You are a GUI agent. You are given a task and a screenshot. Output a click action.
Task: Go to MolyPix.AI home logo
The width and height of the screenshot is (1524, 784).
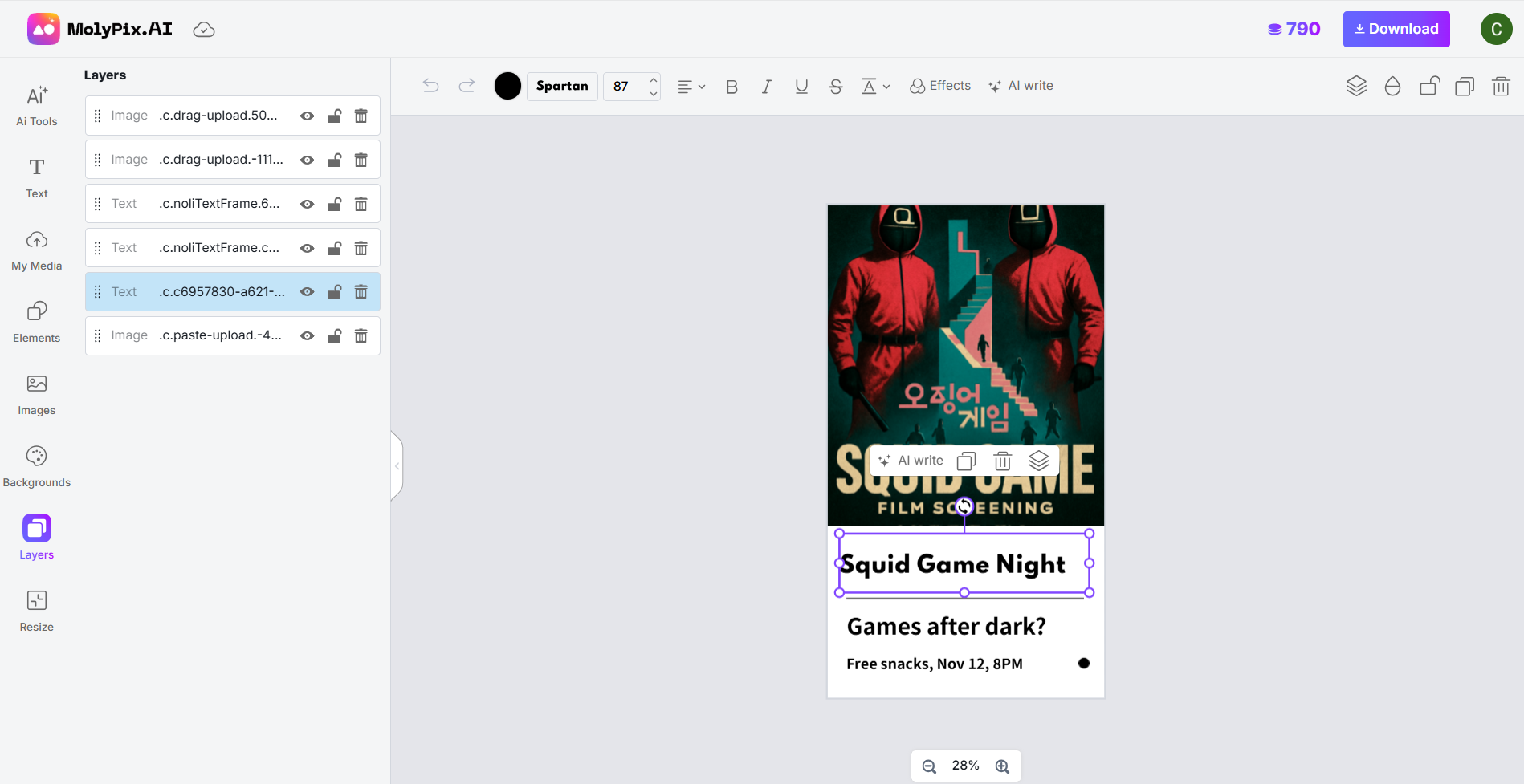point(100,29)
